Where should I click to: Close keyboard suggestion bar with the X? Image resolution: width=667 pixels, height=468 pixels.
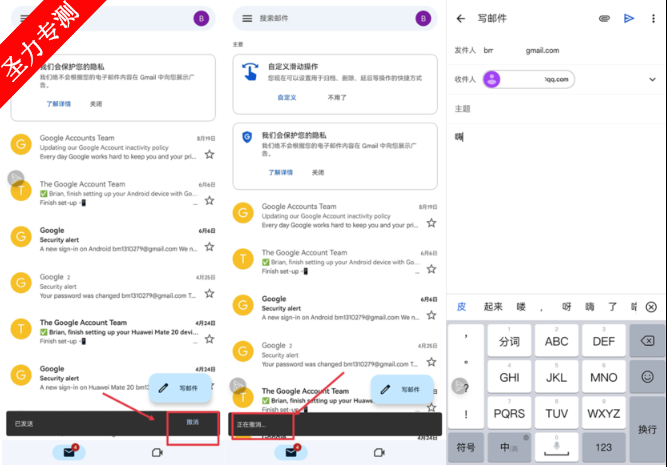click(651, 307)
